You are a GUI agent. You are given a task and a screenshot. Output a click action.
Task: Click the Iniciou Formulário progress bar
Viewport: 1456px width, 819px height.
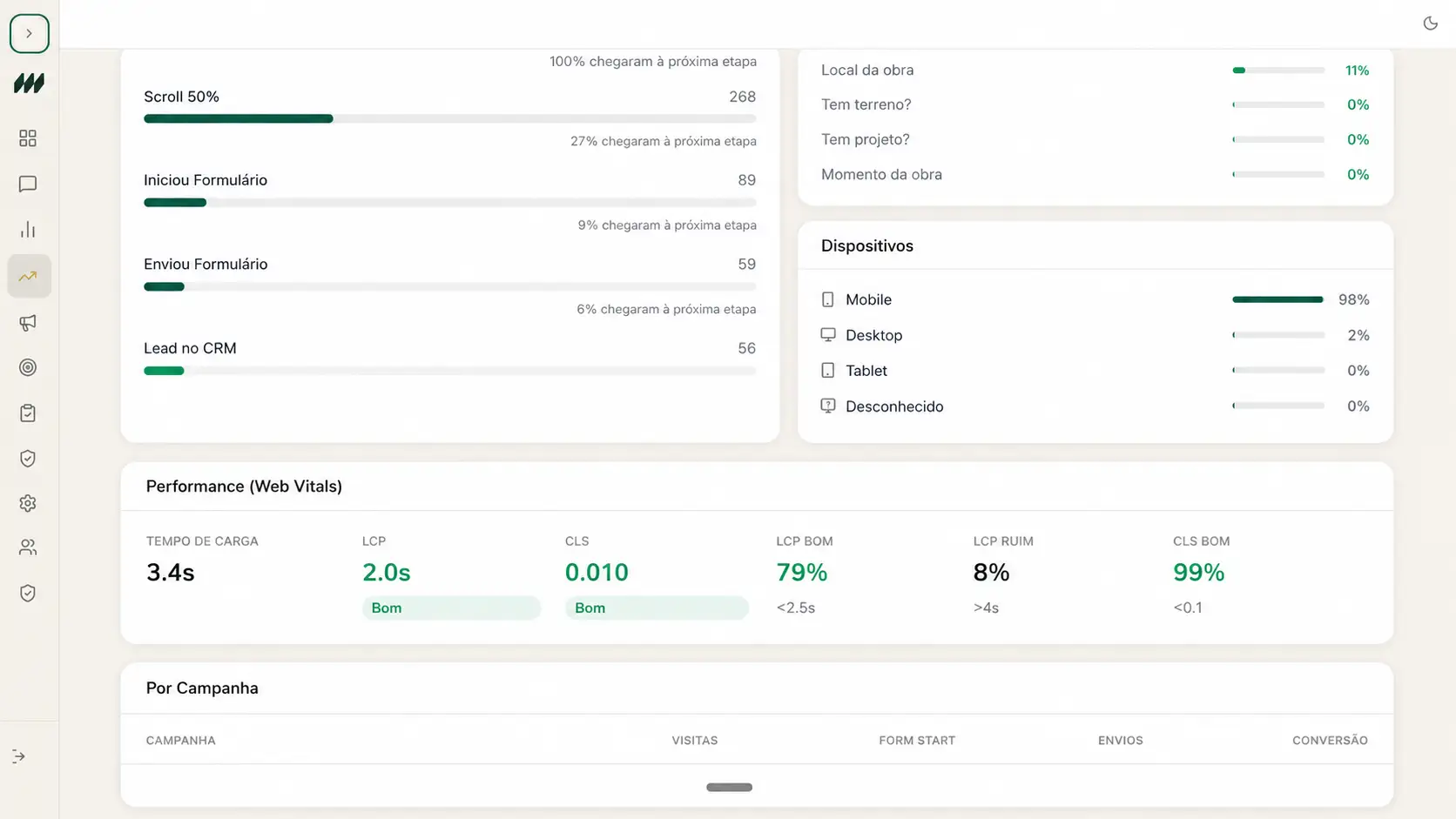click(450, 203)
